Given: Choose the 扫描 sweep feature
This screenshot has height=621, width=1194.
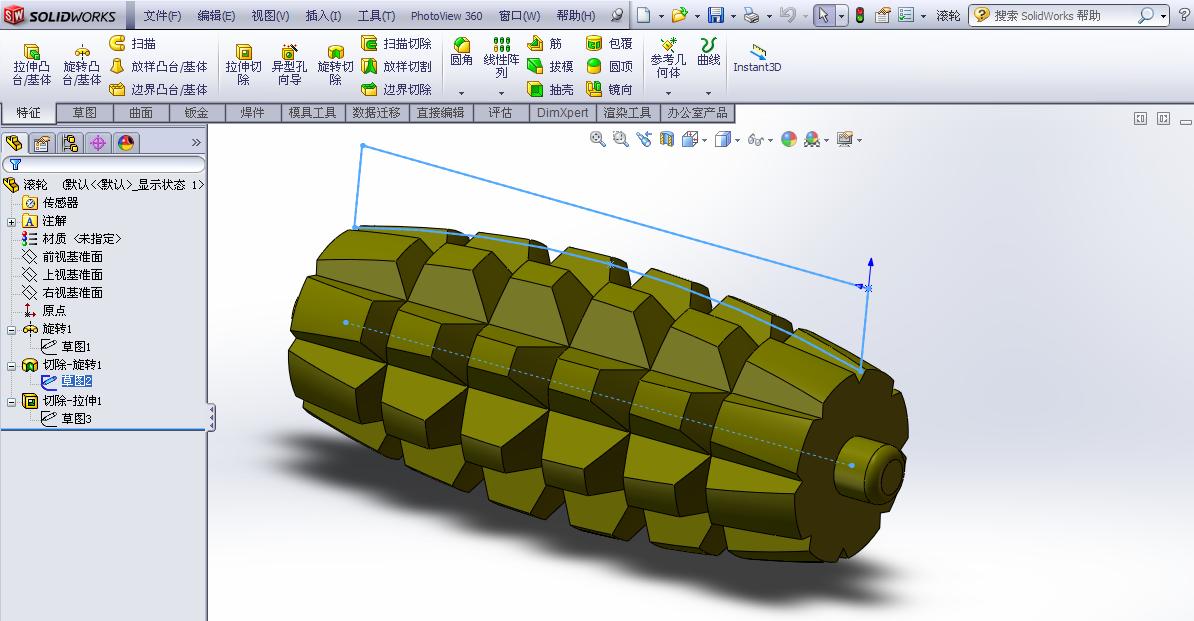Looking at the screenshot, I should (x=133, y=43).
